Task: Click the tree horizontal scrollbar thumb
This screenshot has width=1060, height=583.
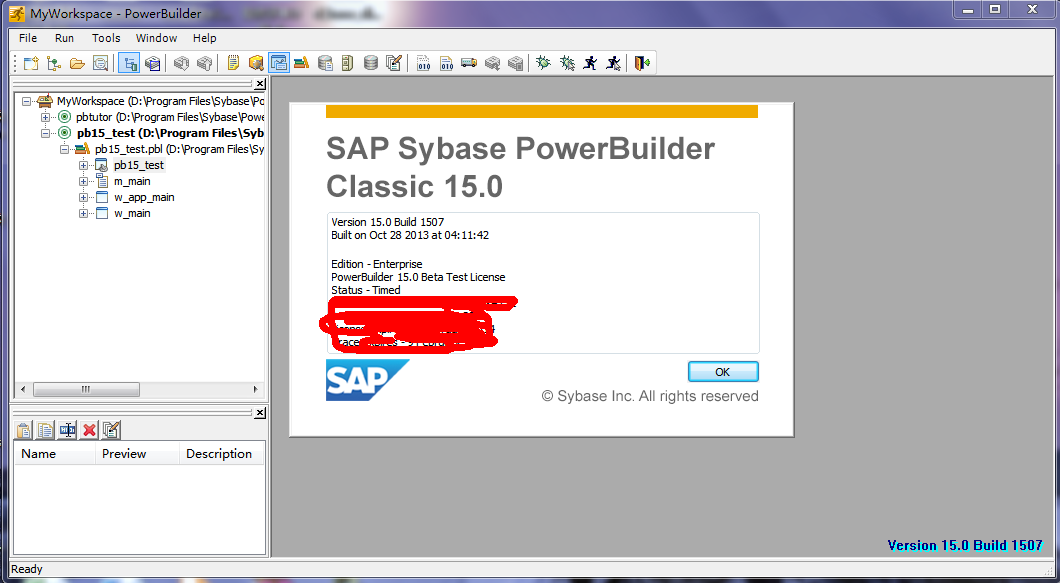Action: point(86,390)
